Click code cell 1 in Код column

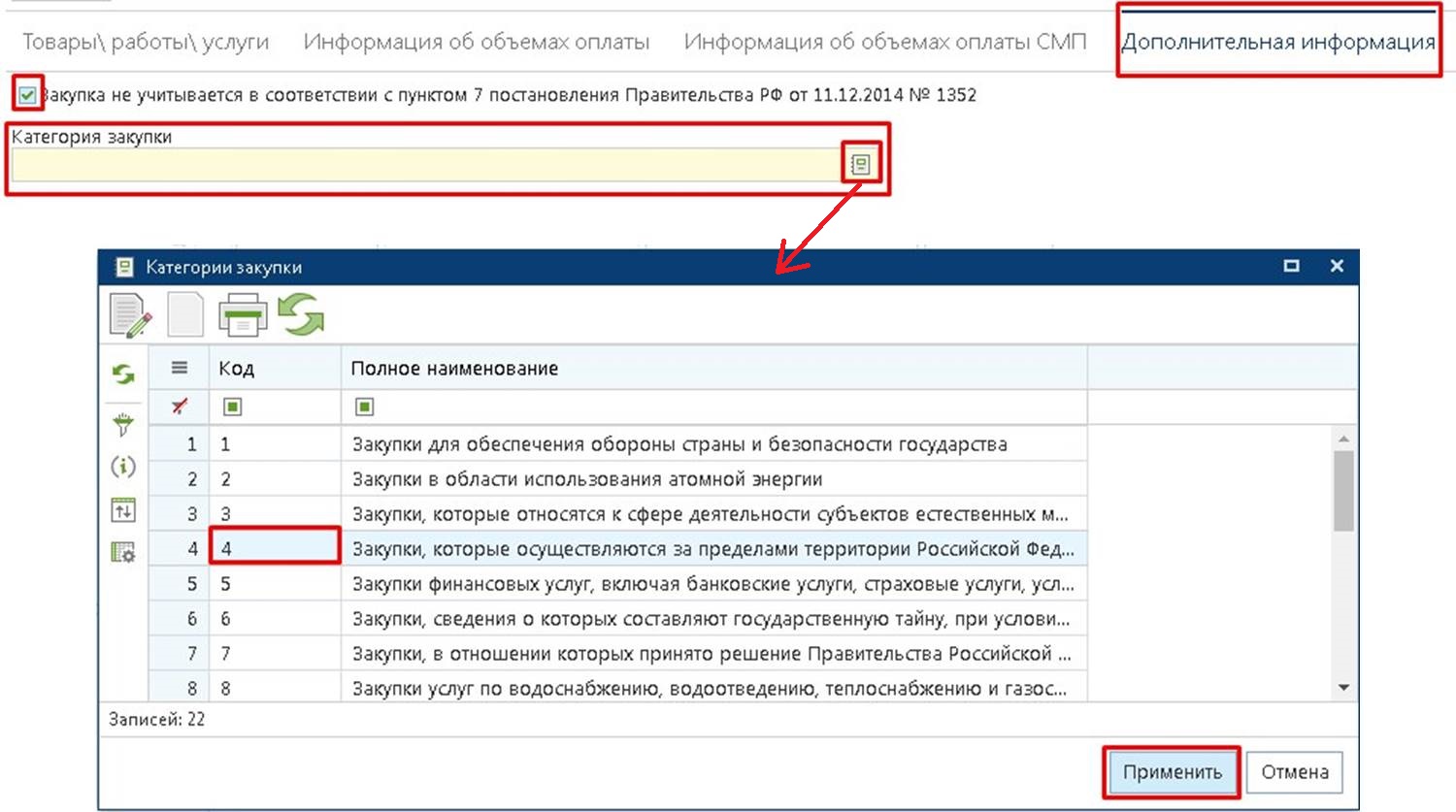[x=275, y=444]
